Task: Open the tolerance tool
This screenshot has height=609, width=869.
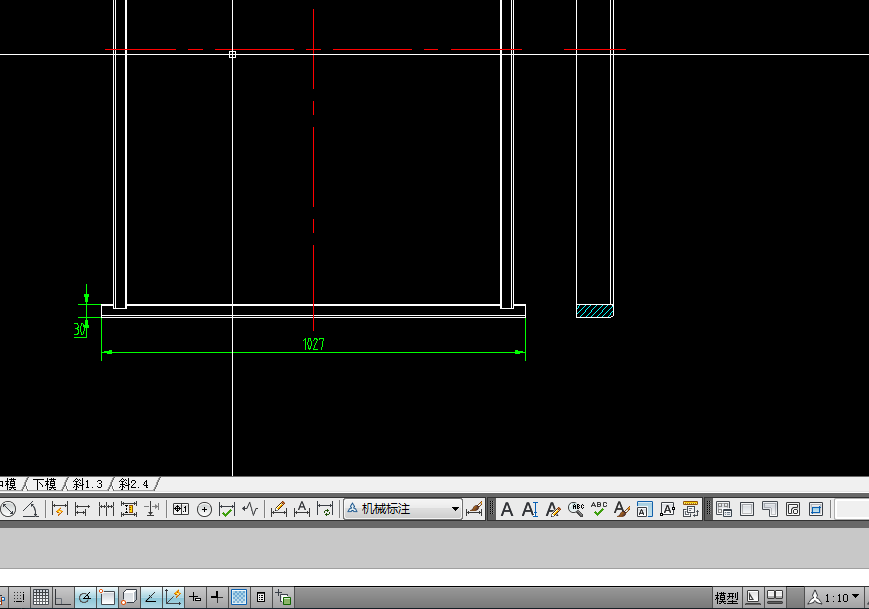Action: [181, 509]
